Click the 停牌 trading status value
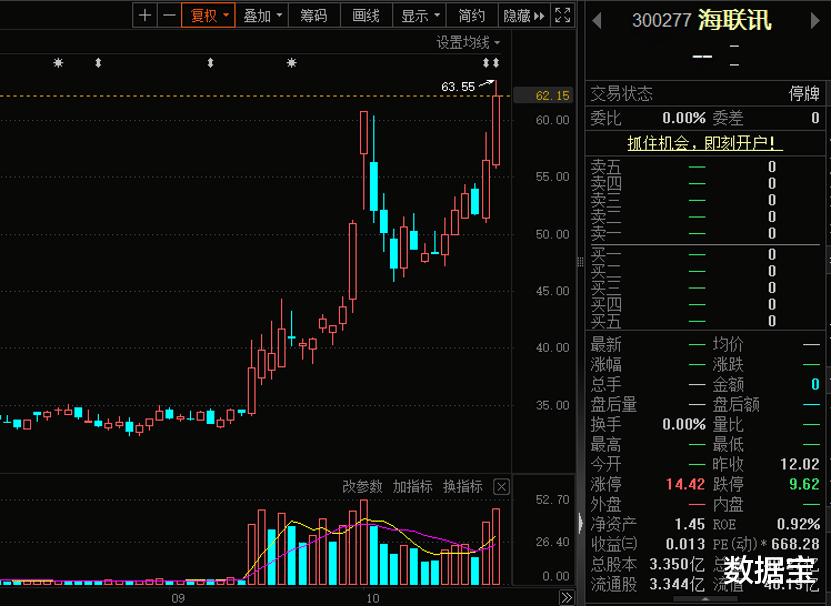Image resolution: width=832 pixels, height=606 pixels. [x=804, y=93]
